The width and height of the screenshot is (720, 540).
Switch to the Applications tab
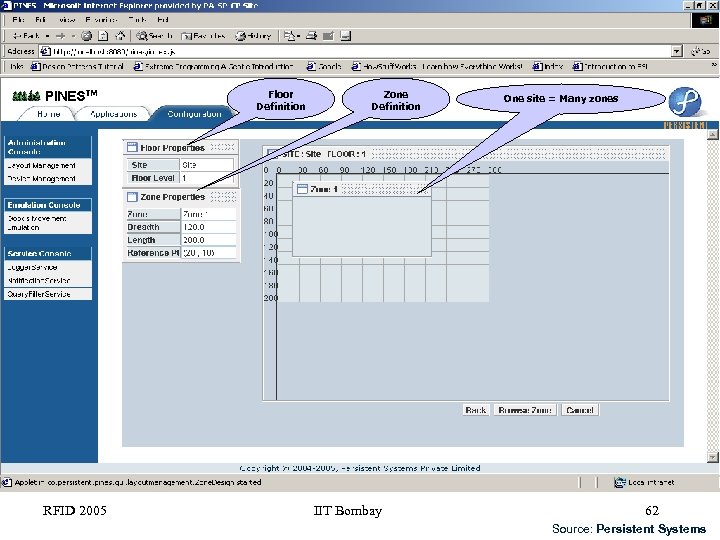(x=113, y=114)
